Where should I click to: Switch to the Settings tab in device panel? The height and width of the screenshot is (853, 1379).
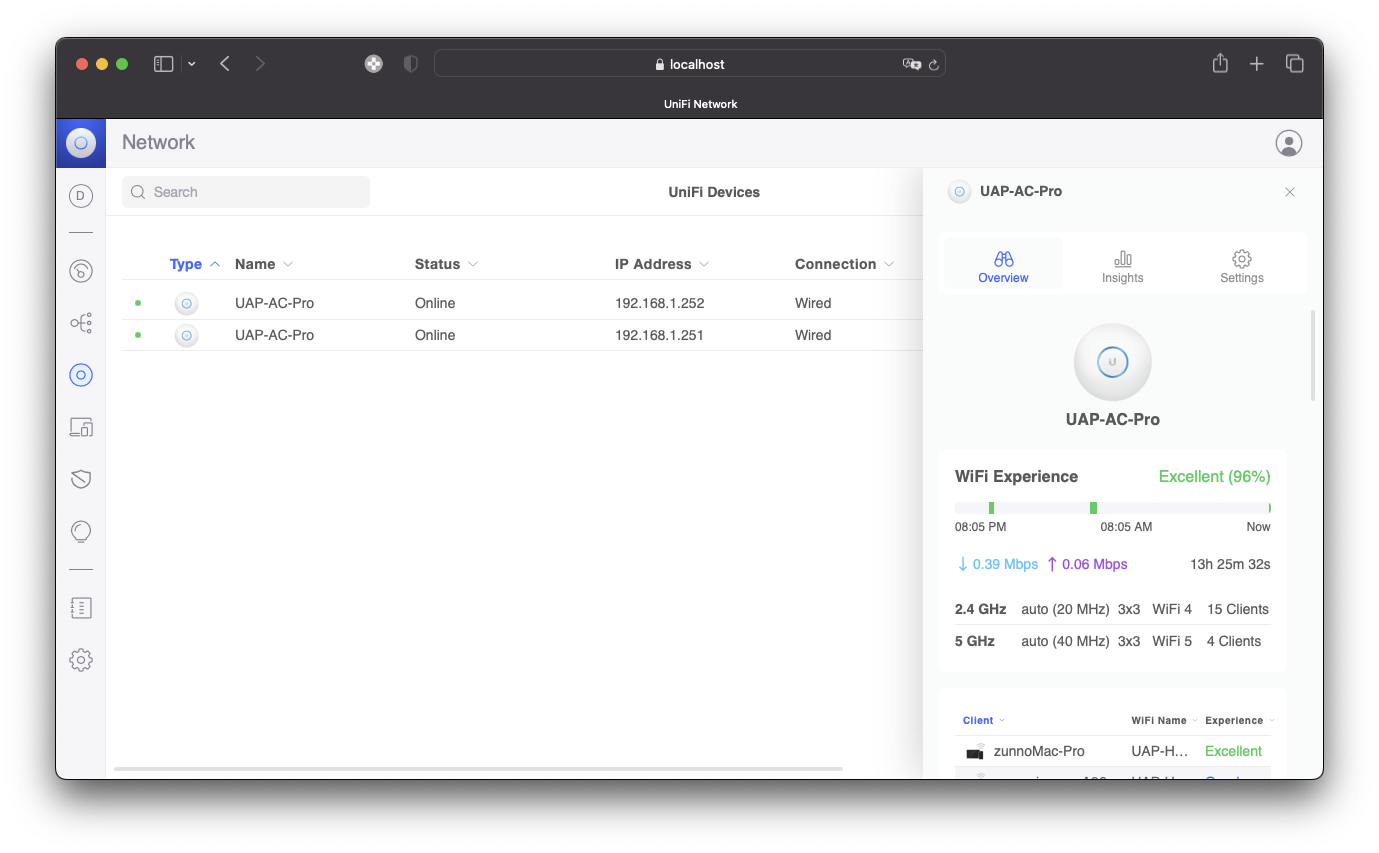point(1242,267)
